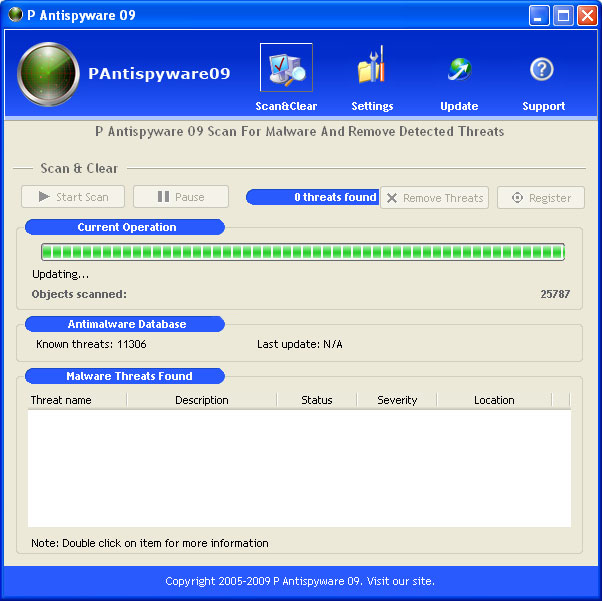Click the Malware Threats Found section header
This screenshot has width=602, height=601.
tap(125, 376)
